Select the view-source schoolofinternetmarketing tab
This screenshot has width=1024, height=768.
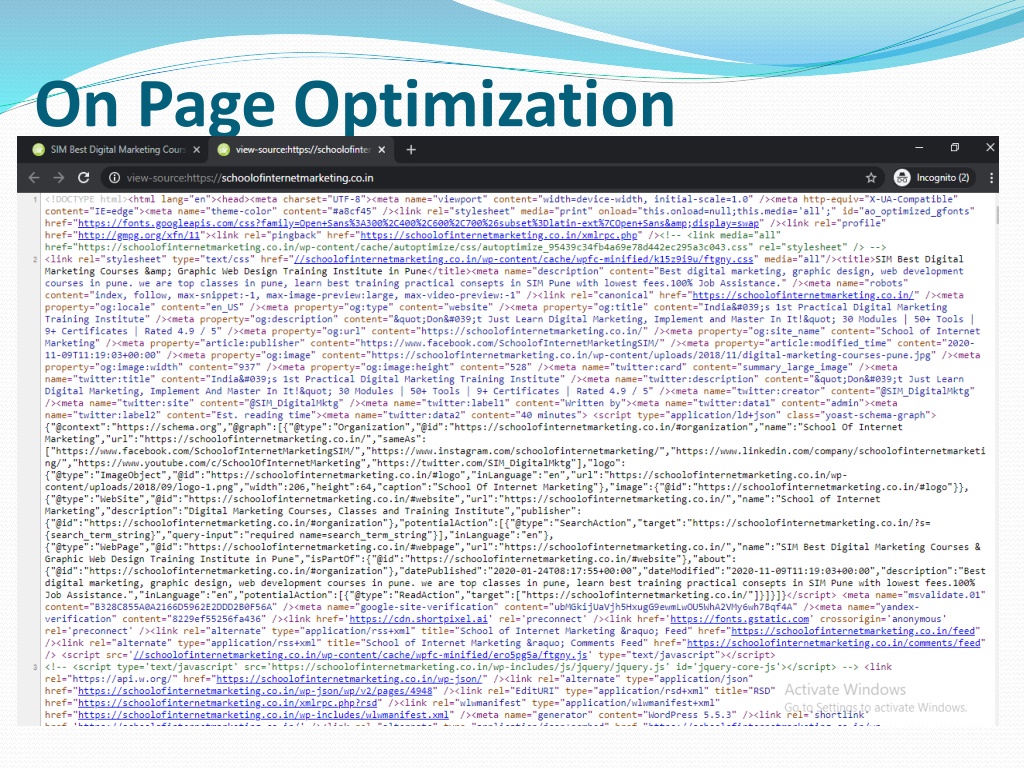point(303,150)
